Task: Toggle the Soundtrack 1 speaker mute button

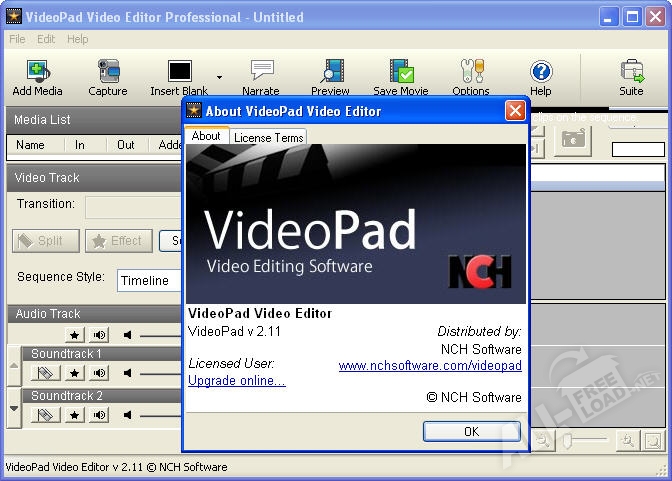Action: [x=100, y=373]
